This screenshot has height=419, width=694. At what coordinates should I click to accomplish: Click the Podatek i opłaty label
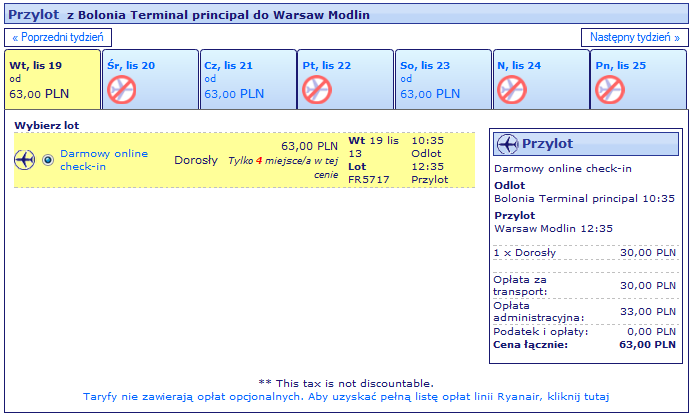tap(541, 331)
